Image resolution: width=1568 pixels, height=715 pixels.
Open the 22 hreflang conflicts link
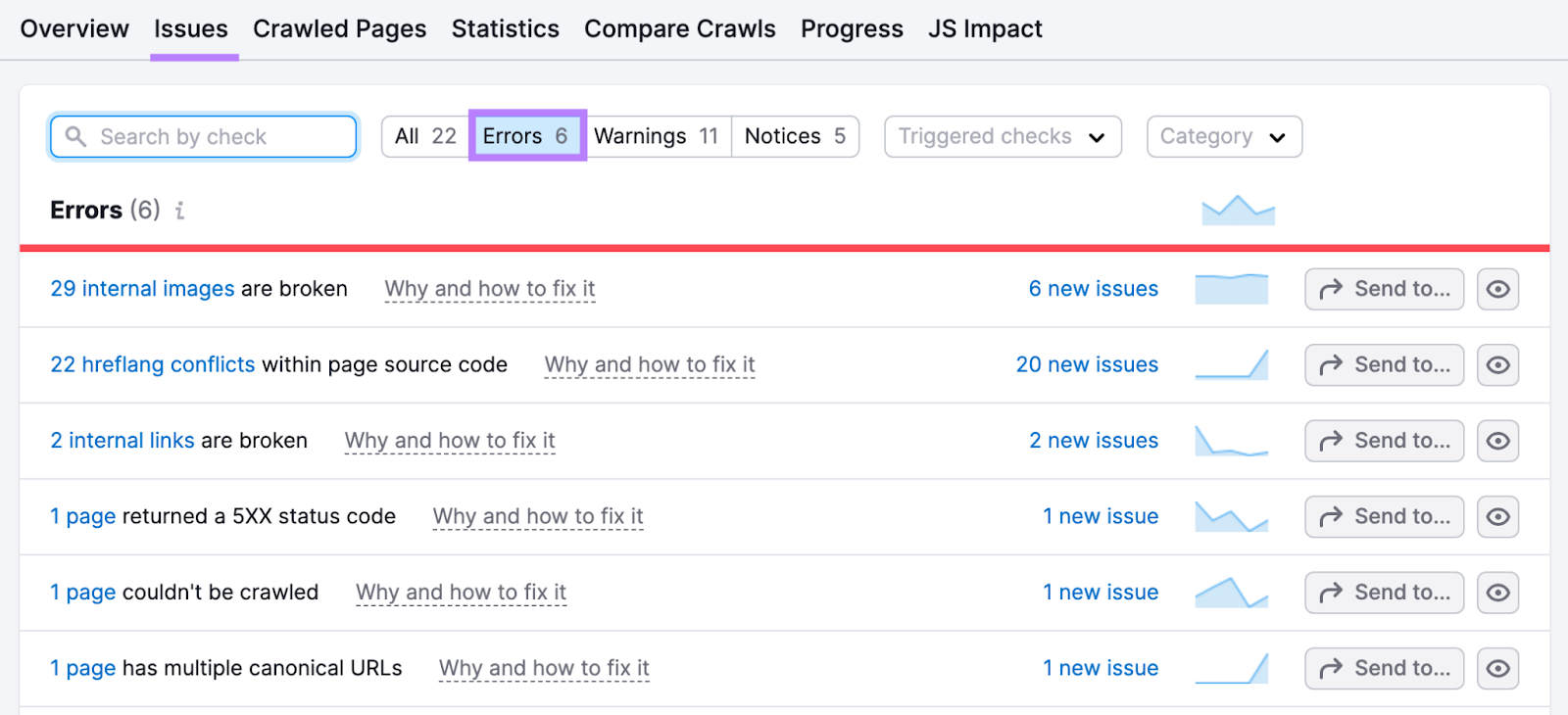tap(152, 364)
